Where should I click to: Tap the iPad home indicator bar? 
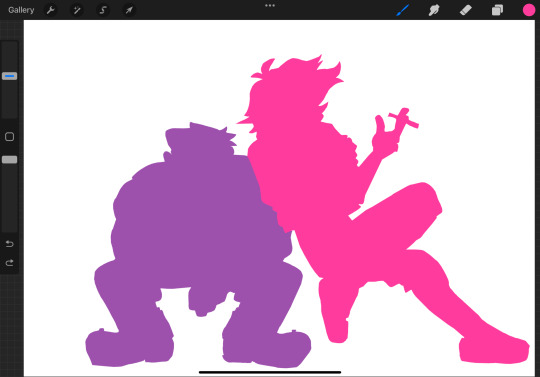click(270, 372)
